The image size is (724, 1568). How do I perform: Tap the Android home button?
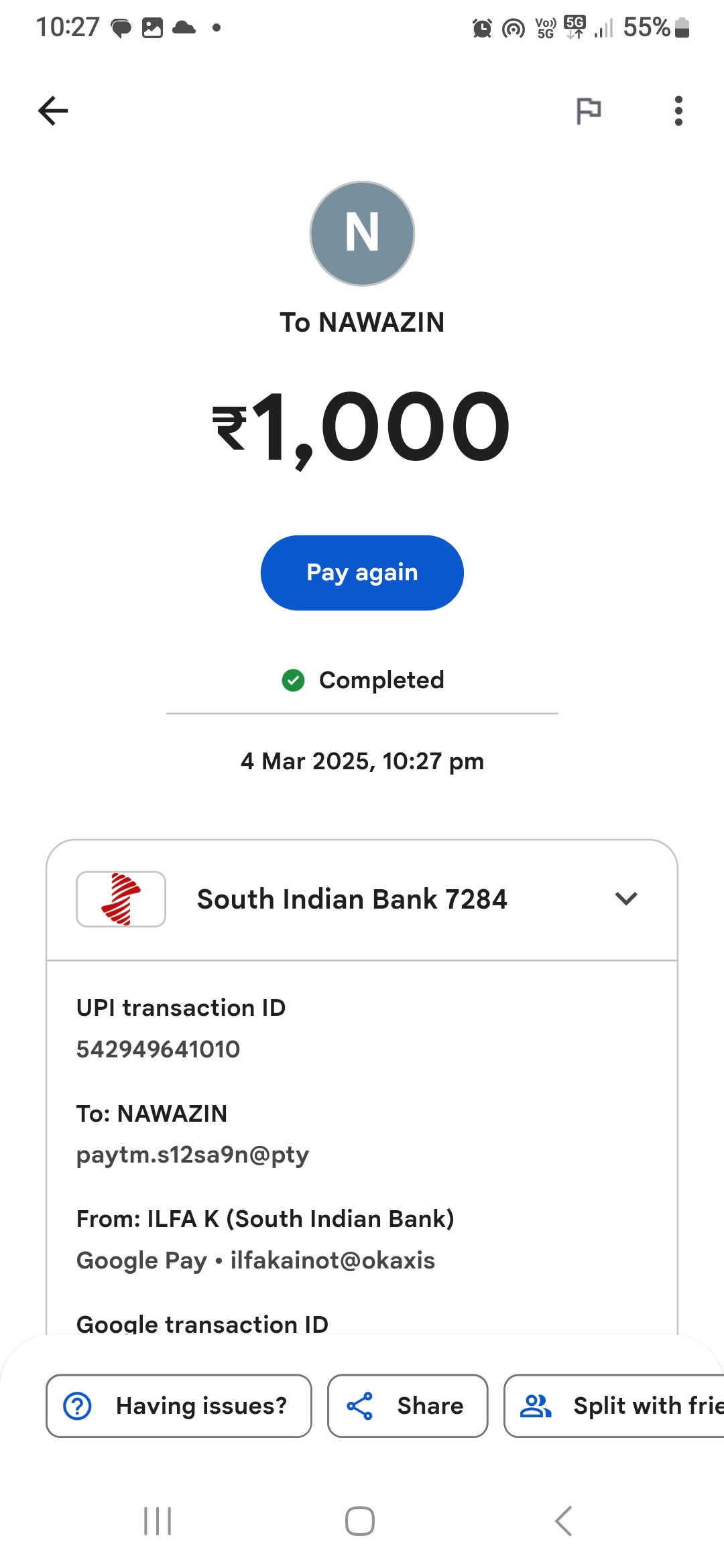click(x=360, y=1521)
